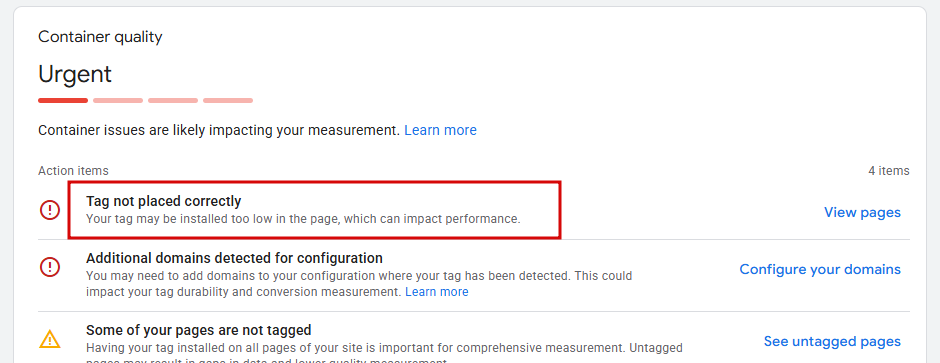The width and height of the screenshot is (940, 363).
Task: Select the third segment of the quality bar
Action: (x=173, y=100)
